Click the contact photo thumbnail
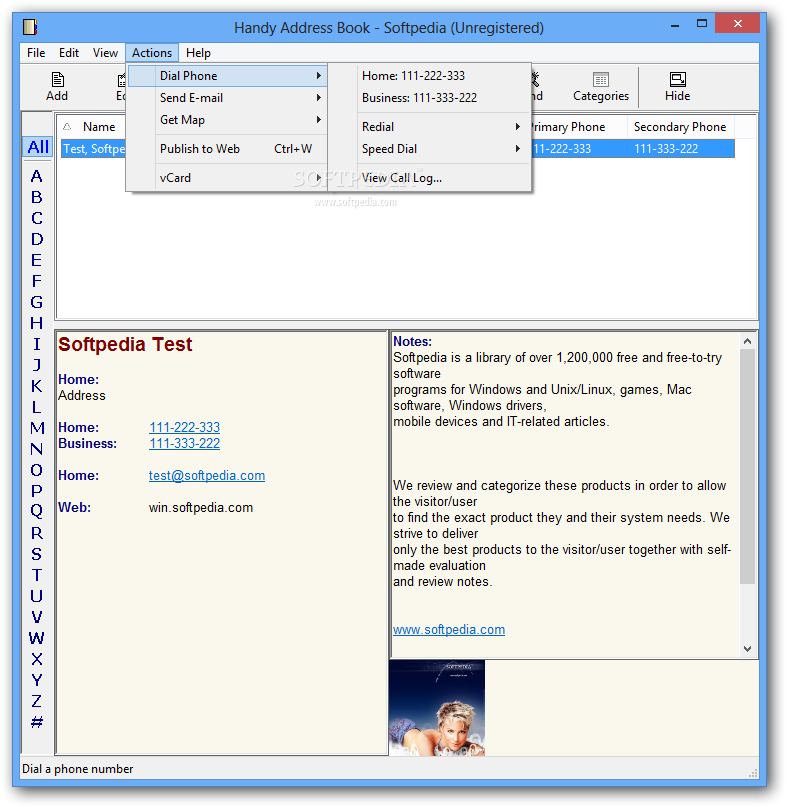Image resolution: width=787 pixels, height=807 pixels. tap(436, 708)
